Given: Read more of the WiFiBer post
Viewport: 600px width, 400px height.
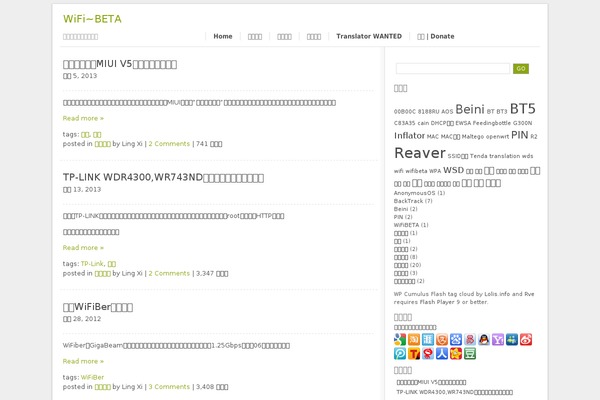Looking at the screenshot, I should pyautogui.click(x=83, y=361).
